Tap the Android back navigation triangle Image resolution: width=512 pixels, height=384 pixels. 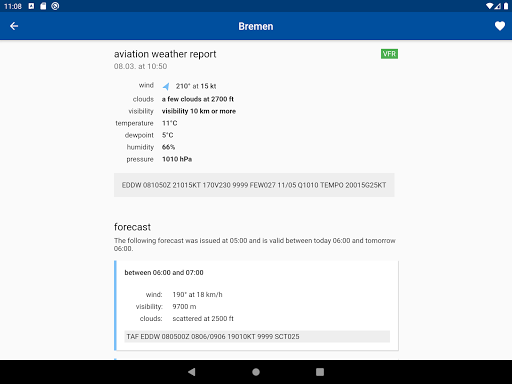coord(192,372)
